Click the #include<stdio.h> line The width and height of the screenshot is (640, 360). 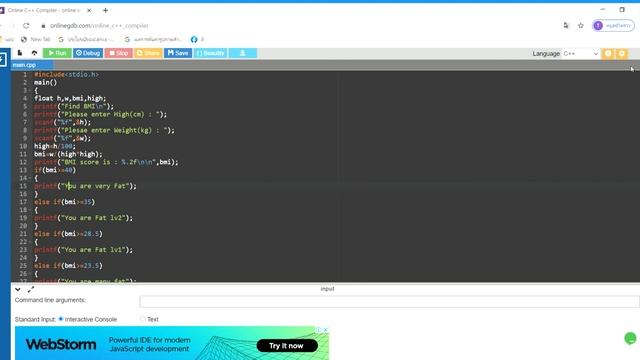pyautogui.click(x=66, y=75)
